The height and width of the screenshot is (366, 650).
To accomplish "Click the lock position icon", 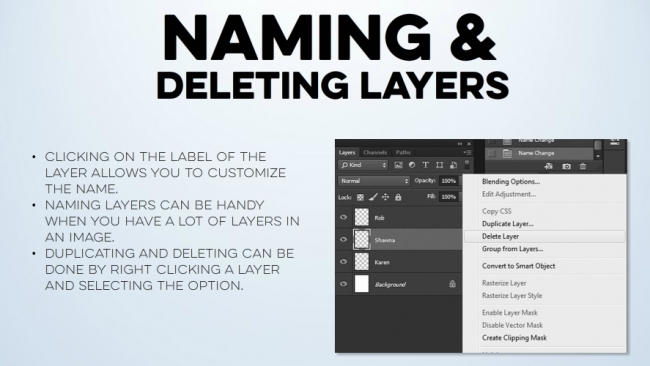I will click(x=386, y=197).
